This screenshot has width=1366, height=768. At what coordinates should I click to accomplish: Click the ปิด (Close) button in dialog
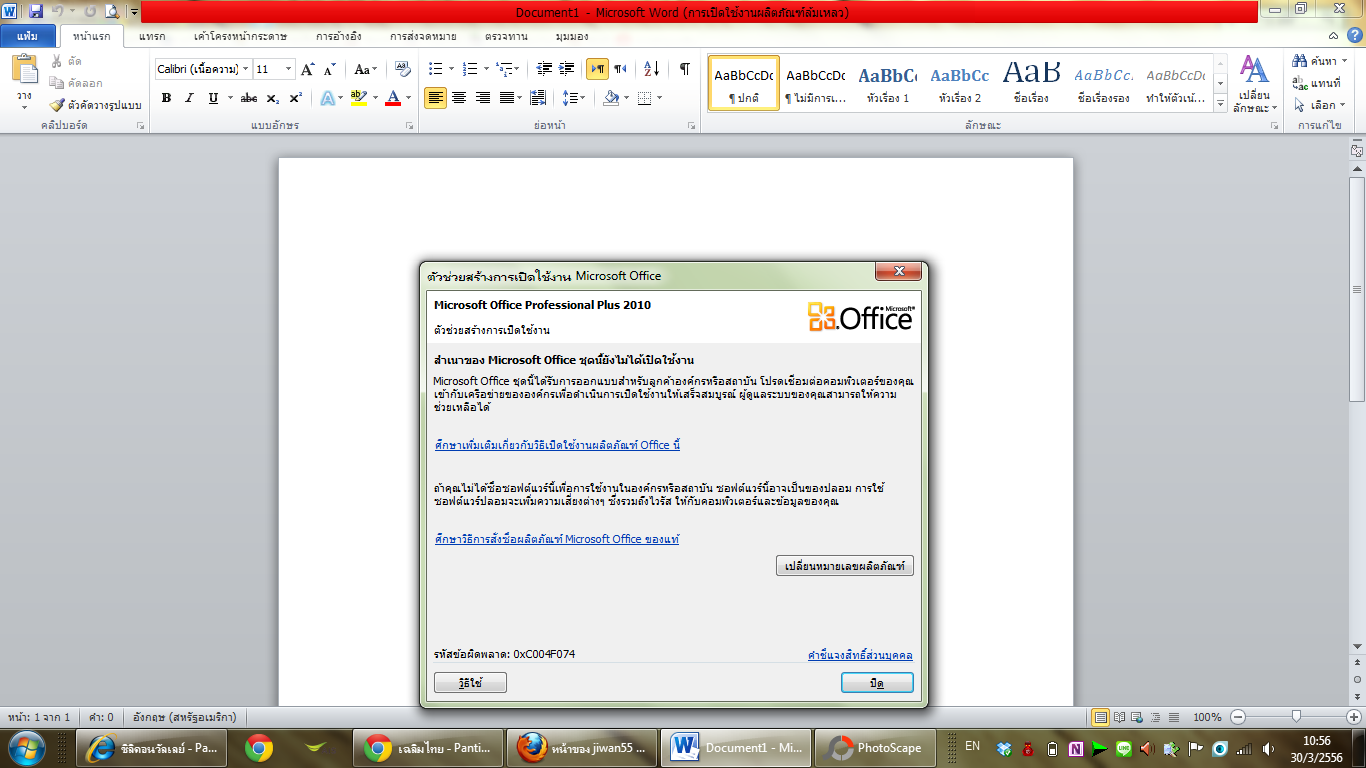click(x=877, y=682)
